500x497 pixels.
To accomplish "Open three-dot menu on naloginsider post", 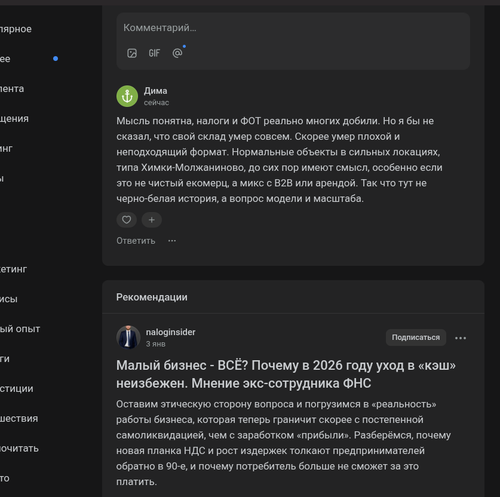I will tap(461, 338).
